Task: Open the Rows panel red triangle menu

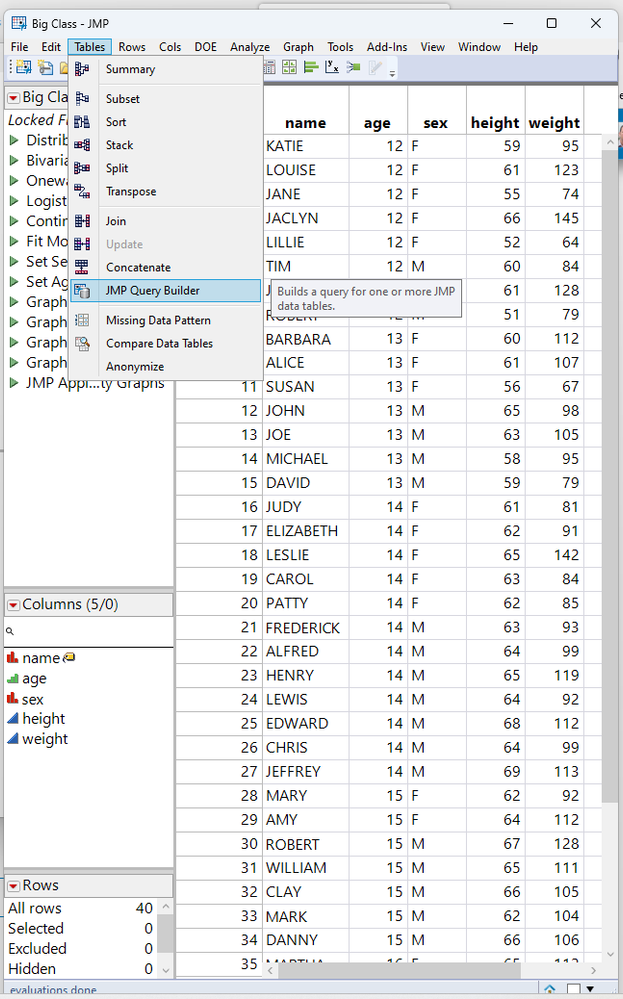Action: (x=13, y=886)
